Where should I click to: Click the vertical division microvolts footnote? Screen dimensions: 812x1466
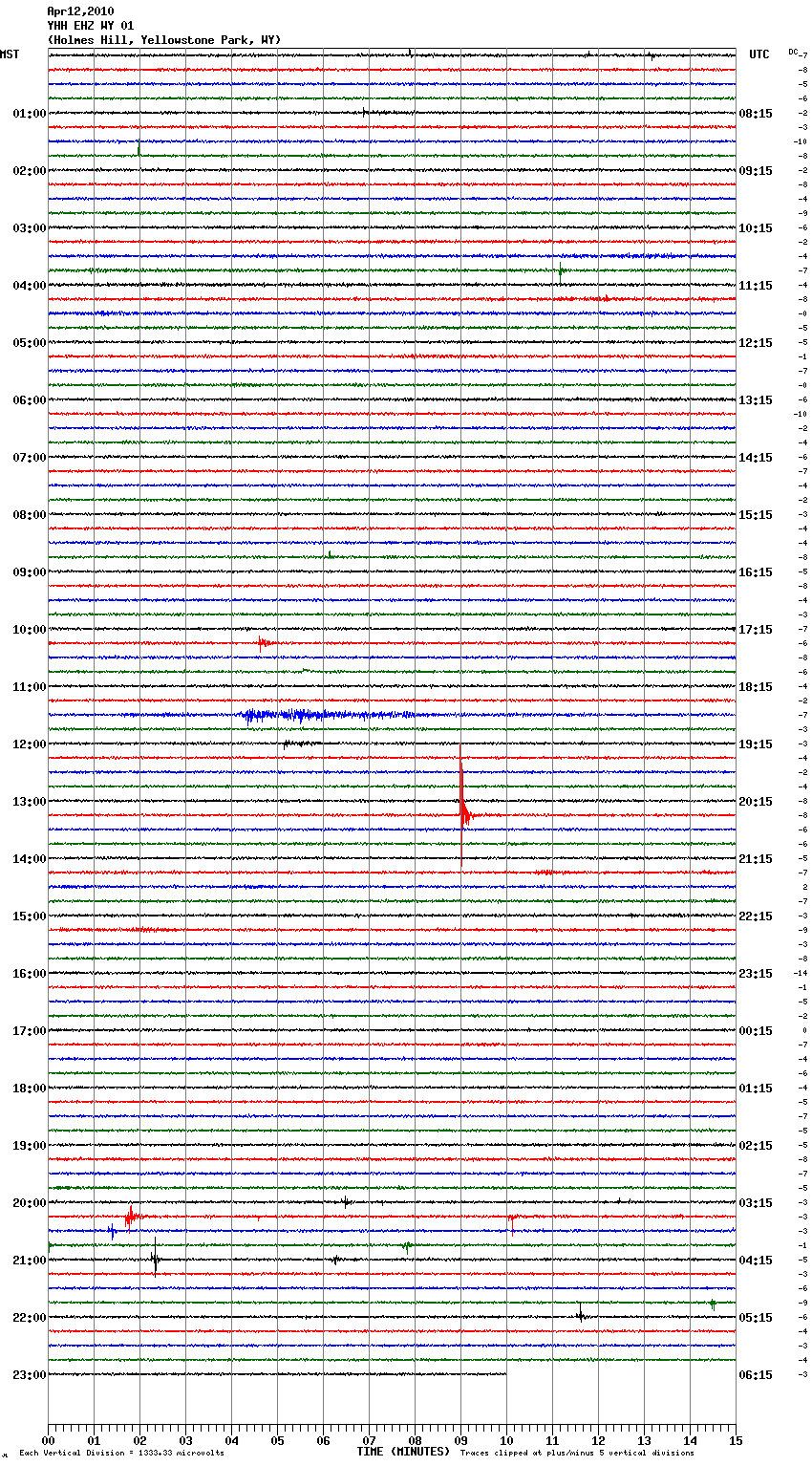[121, 1454]
